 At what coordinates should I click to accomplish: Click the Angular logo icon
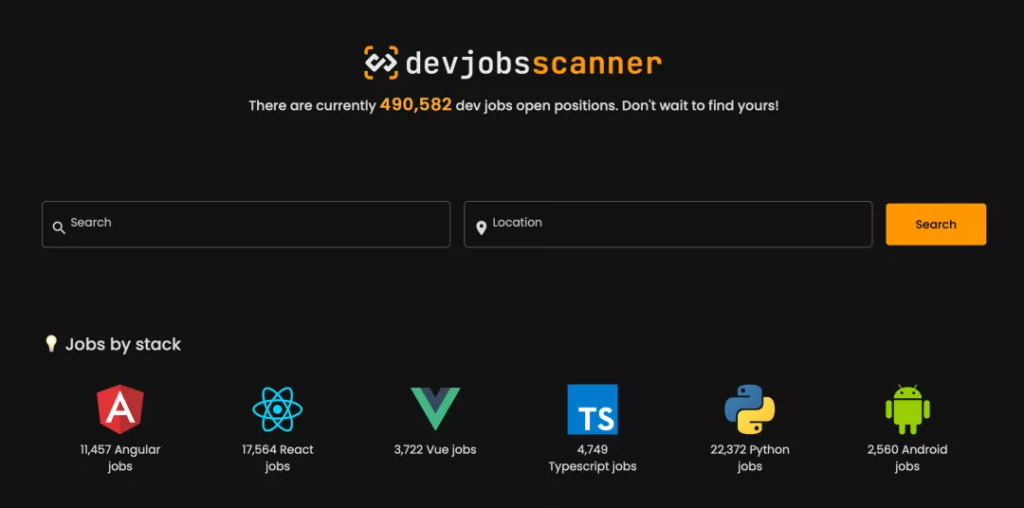[x=120, y=409]
